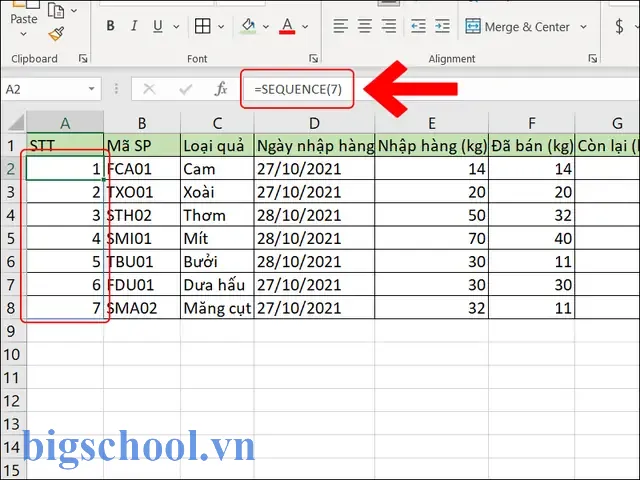Image resolution: width=640 pixels, height=480 pixels.
Task: Click Align Right icon
Action: 389,26
